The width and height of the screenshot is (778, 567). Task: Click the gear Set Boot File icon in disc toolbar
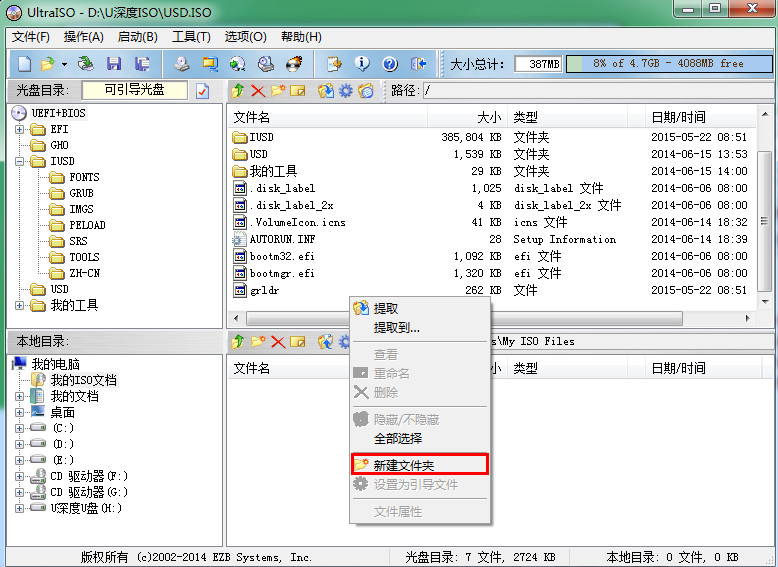[345, 91]
